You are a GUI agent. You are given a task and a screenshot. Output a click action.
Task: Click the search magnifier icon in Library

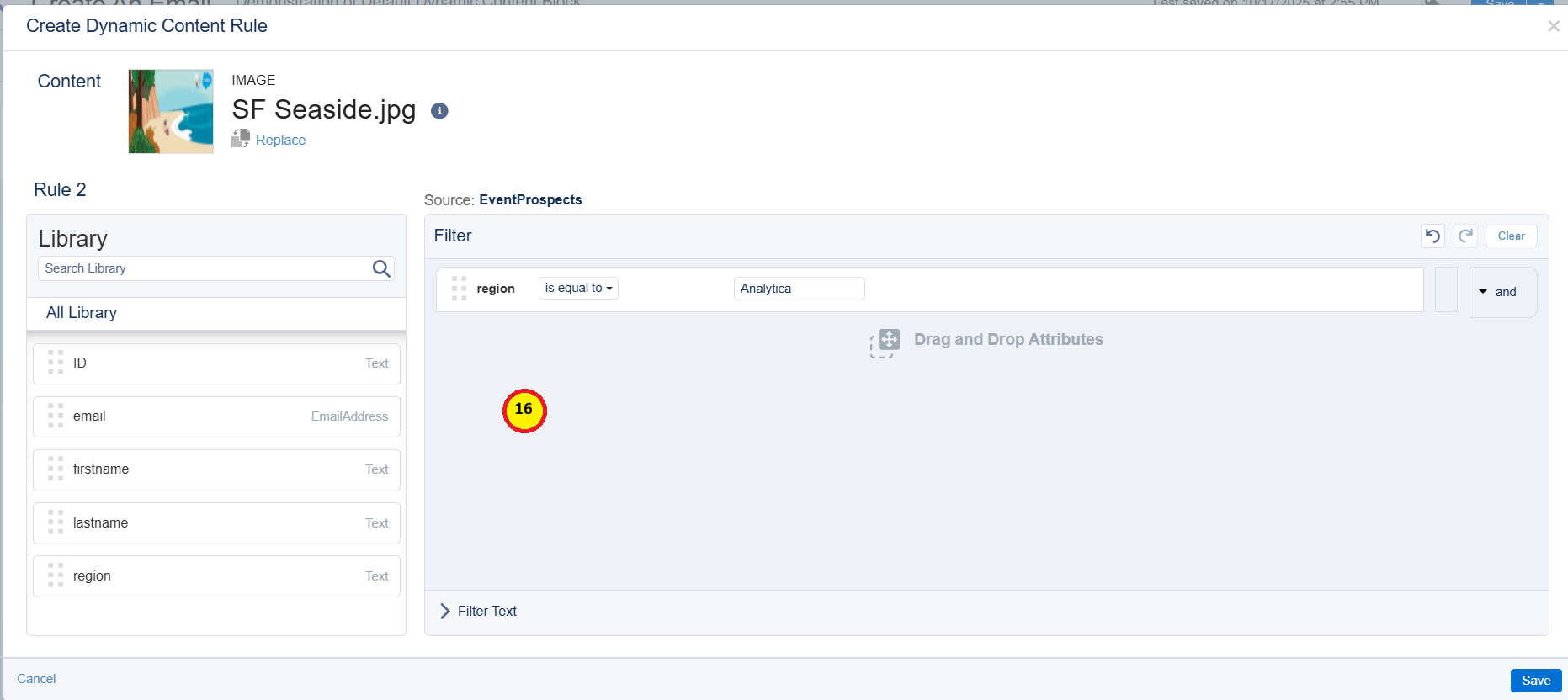381,268
